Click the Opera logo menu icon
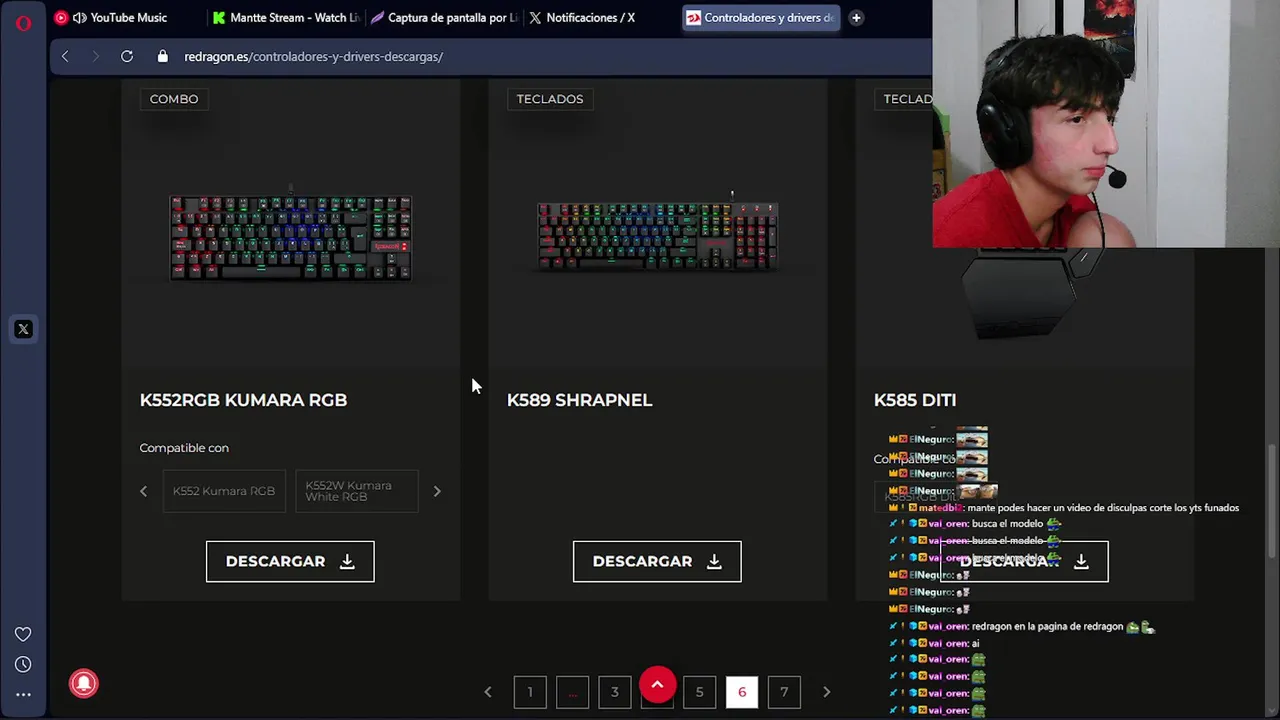The image size is (1280, 720). (x=23, y=23)
